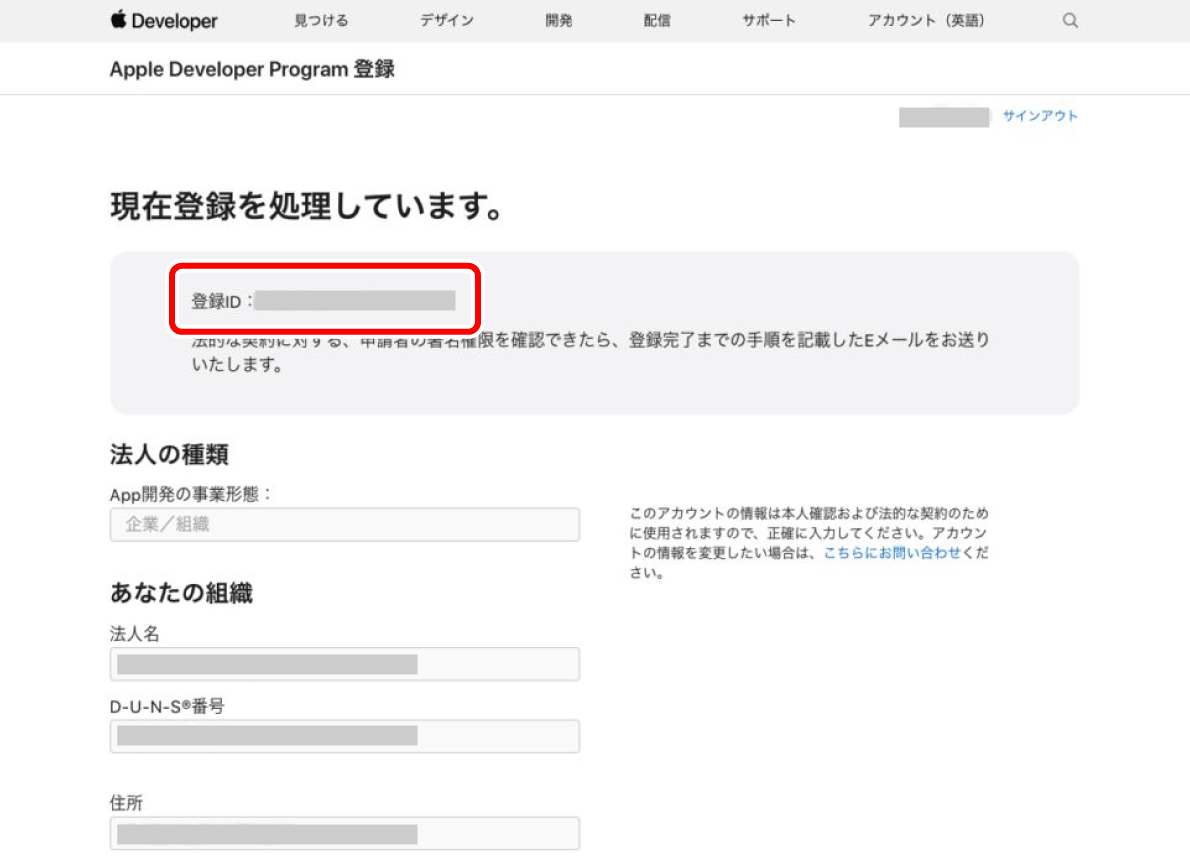The width and height of the screenshot is (1190, 860).
Task: Click the redacted 登録ID value
Action: coord(355,300)
